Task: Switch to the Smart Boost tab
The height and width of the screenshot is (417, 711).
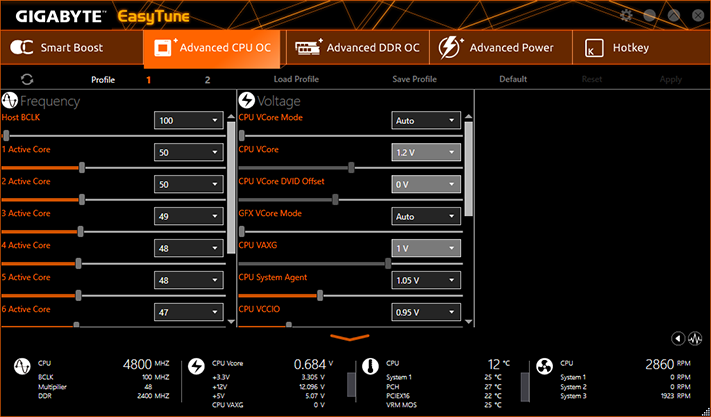Action: tap(72, 48)
